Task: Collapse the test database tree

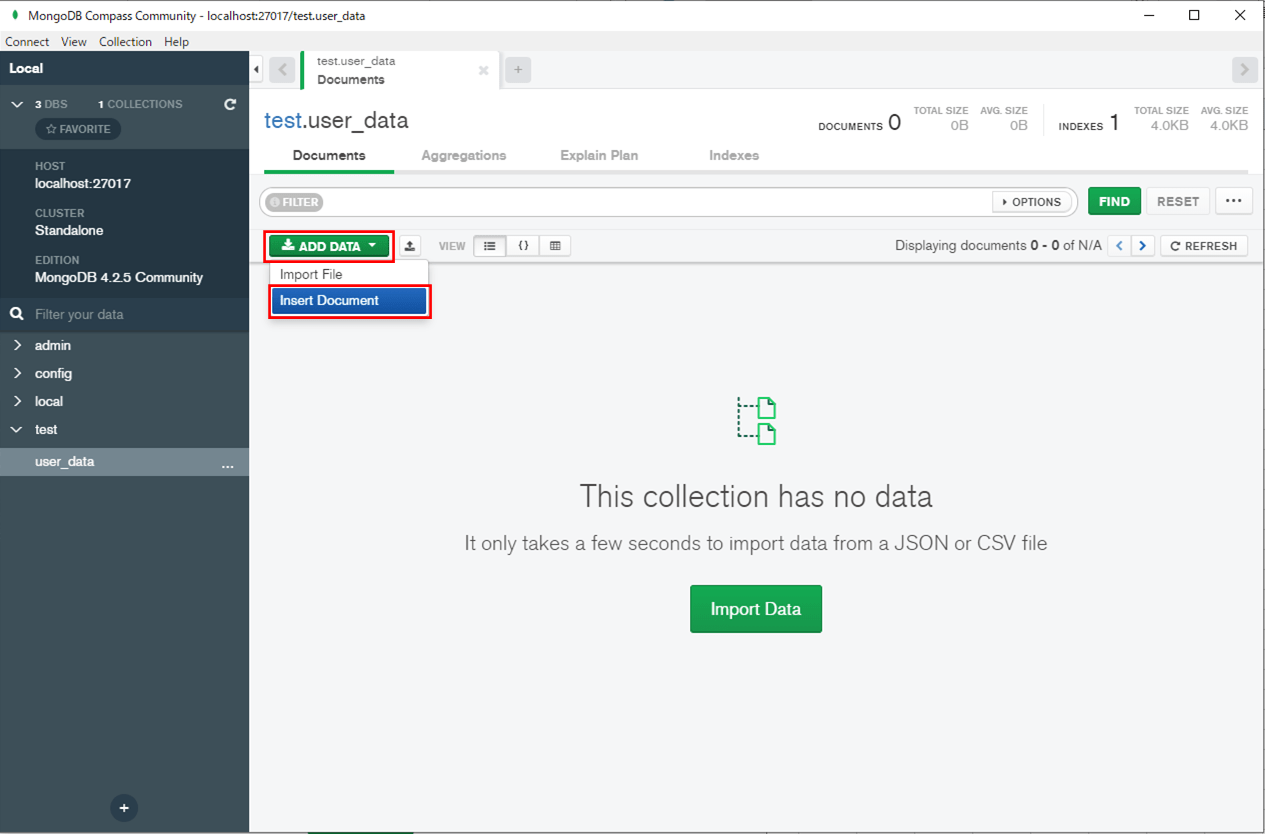Action: point(16,429)
